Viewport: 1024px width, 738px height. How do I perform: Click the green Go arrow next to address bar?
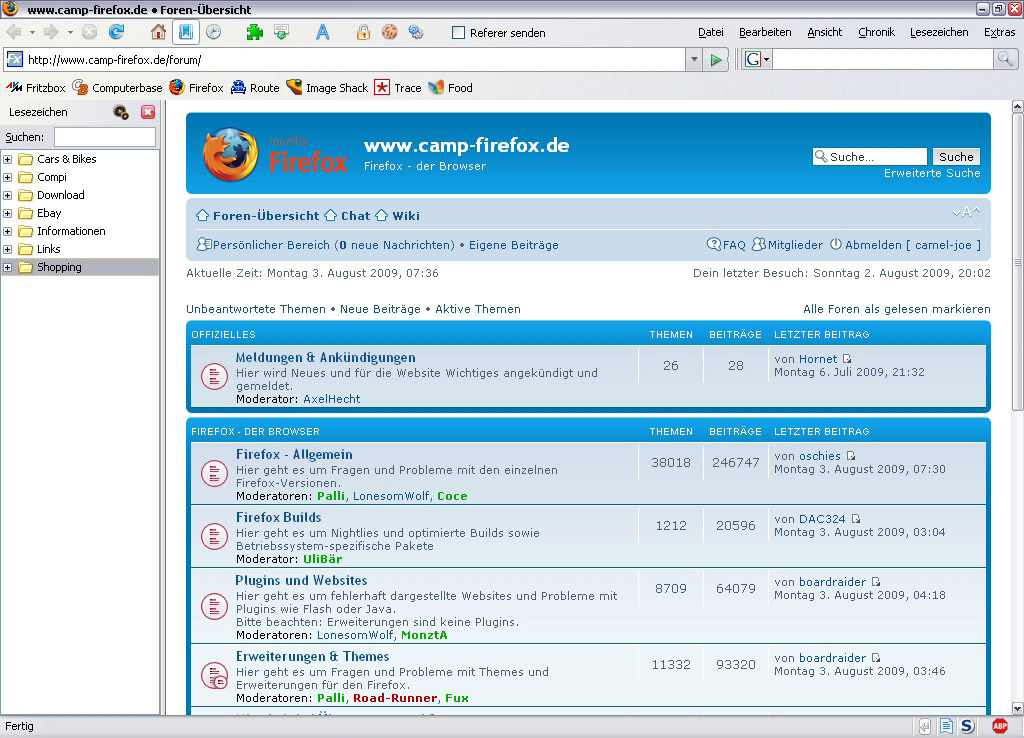716,60
